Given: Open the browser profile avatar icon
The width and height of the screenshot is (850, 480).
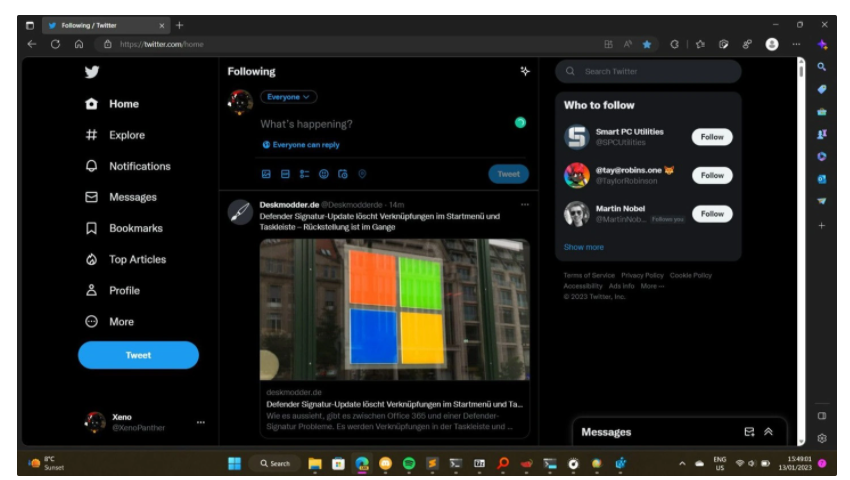Looking at the screenshot, I should 772,44.
